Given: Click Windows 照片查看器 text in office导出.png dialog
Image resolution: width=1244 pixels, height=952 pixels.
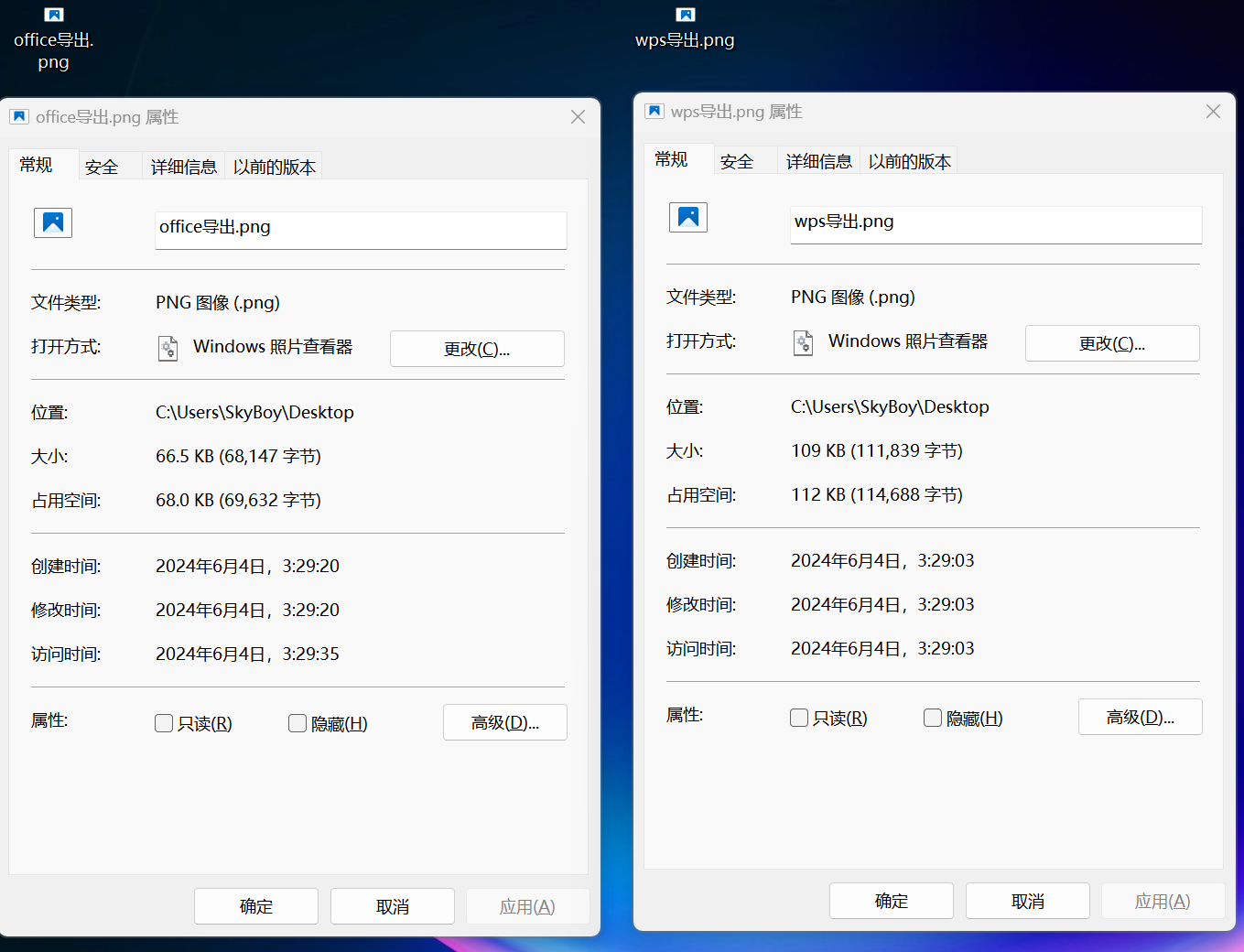Looking at the screenshot, I should point(273,347).
